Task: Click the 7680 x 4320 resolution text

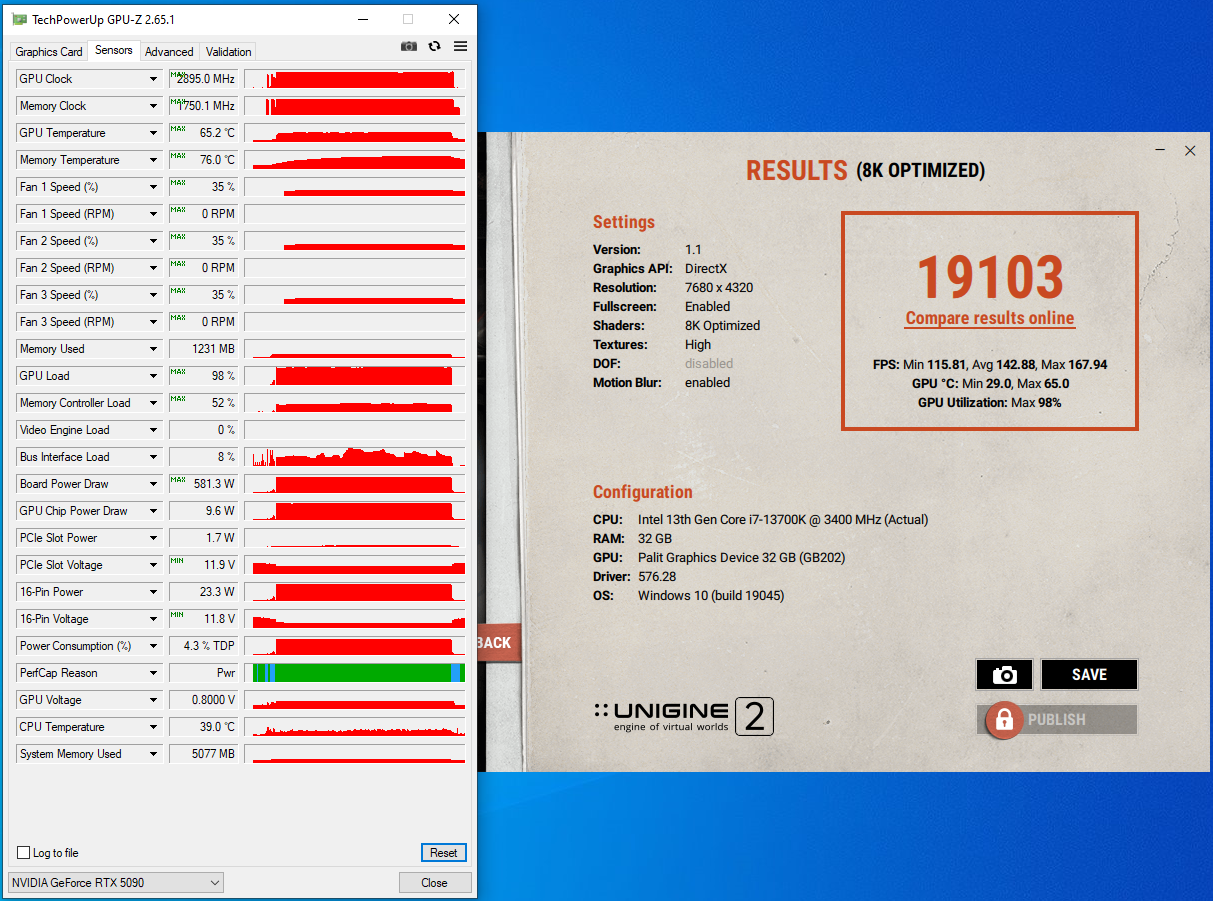Action: click(719, 288)
